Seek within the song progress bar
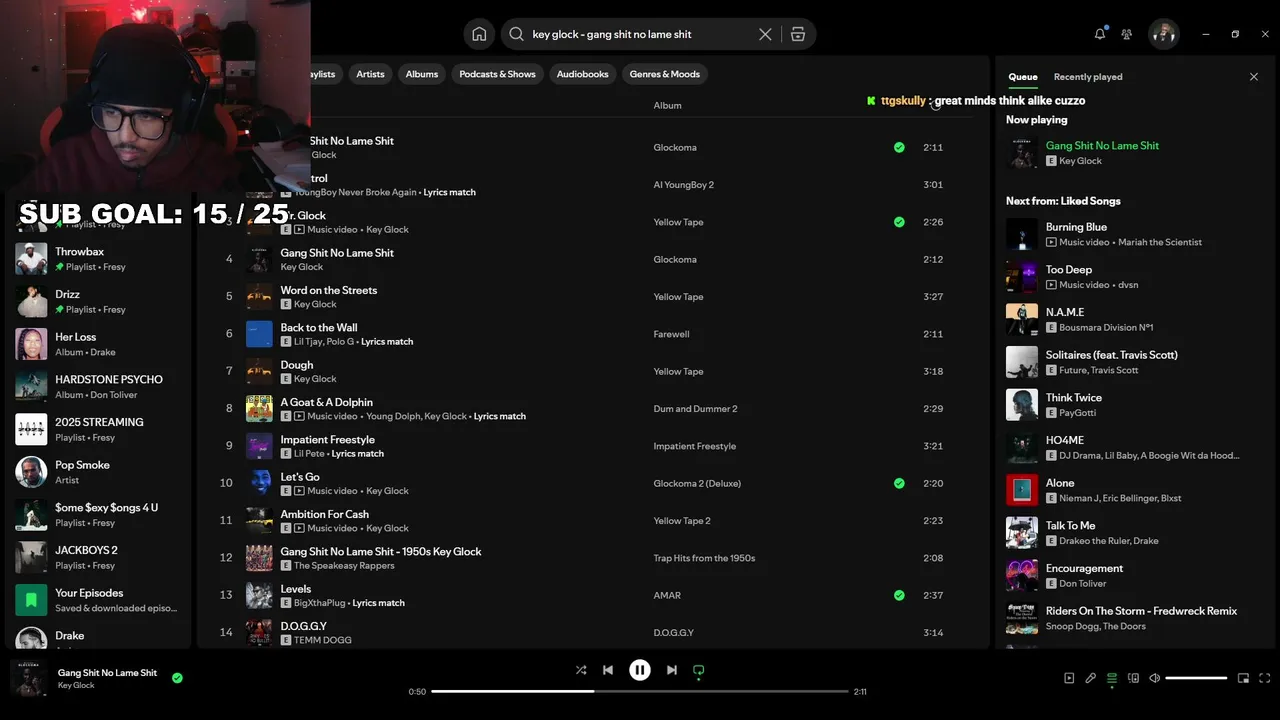 click(640, 691)
